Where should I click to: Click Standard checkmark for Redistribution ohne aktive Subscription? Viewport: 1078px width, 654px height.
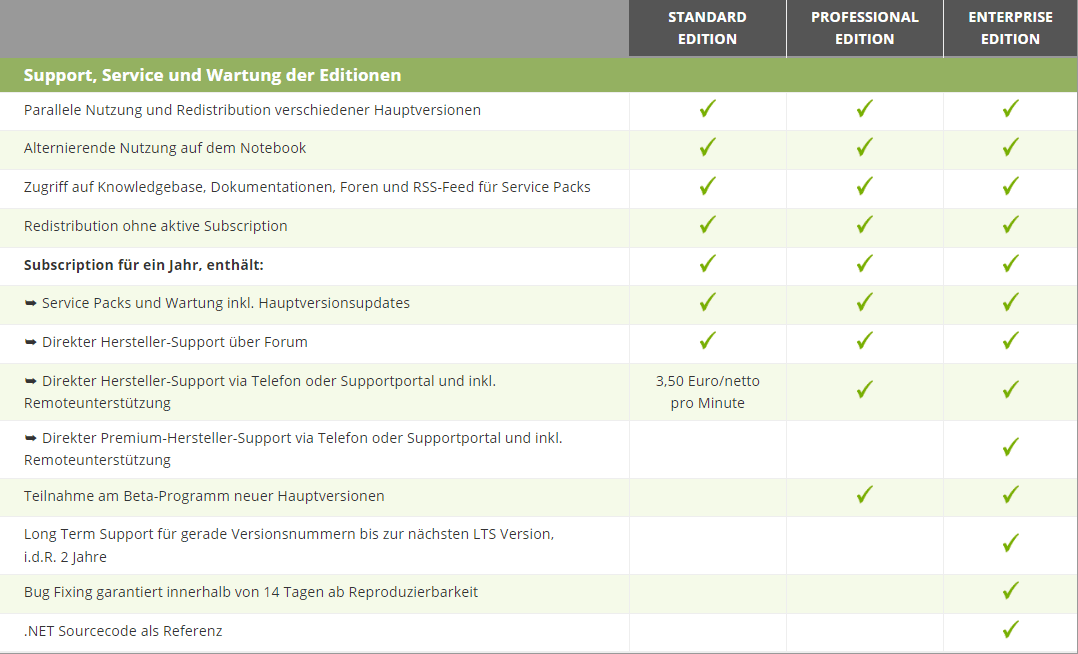tap(707, 225)
